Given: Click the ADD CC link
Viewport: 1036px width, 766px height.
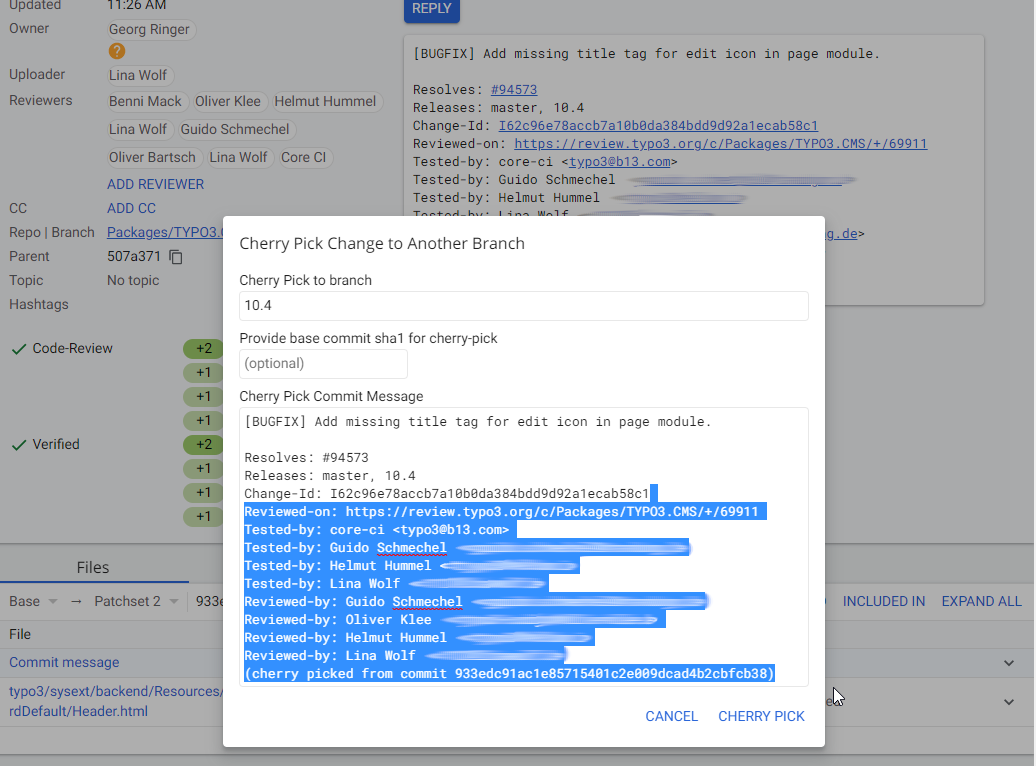Looking at the screenshot, I should [131, 208].
